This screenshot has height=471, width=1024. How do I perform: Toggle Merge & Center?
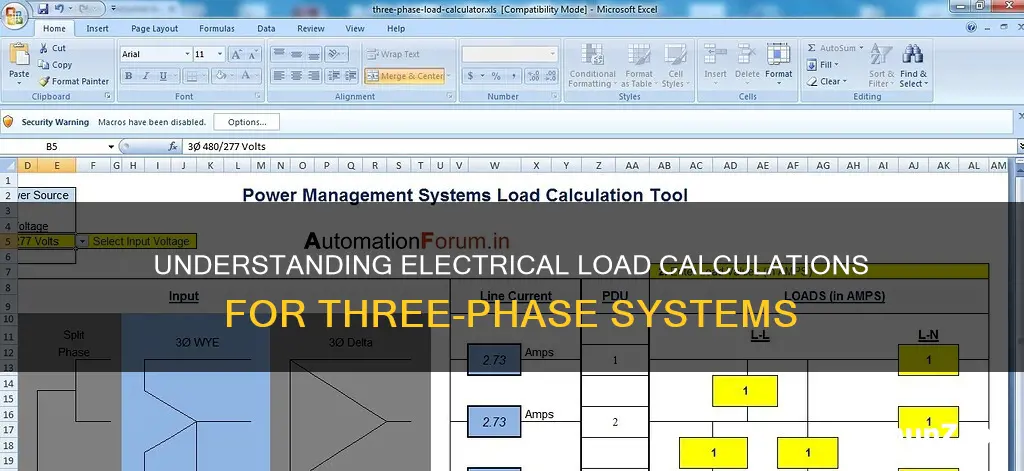(x=404, y=76)
